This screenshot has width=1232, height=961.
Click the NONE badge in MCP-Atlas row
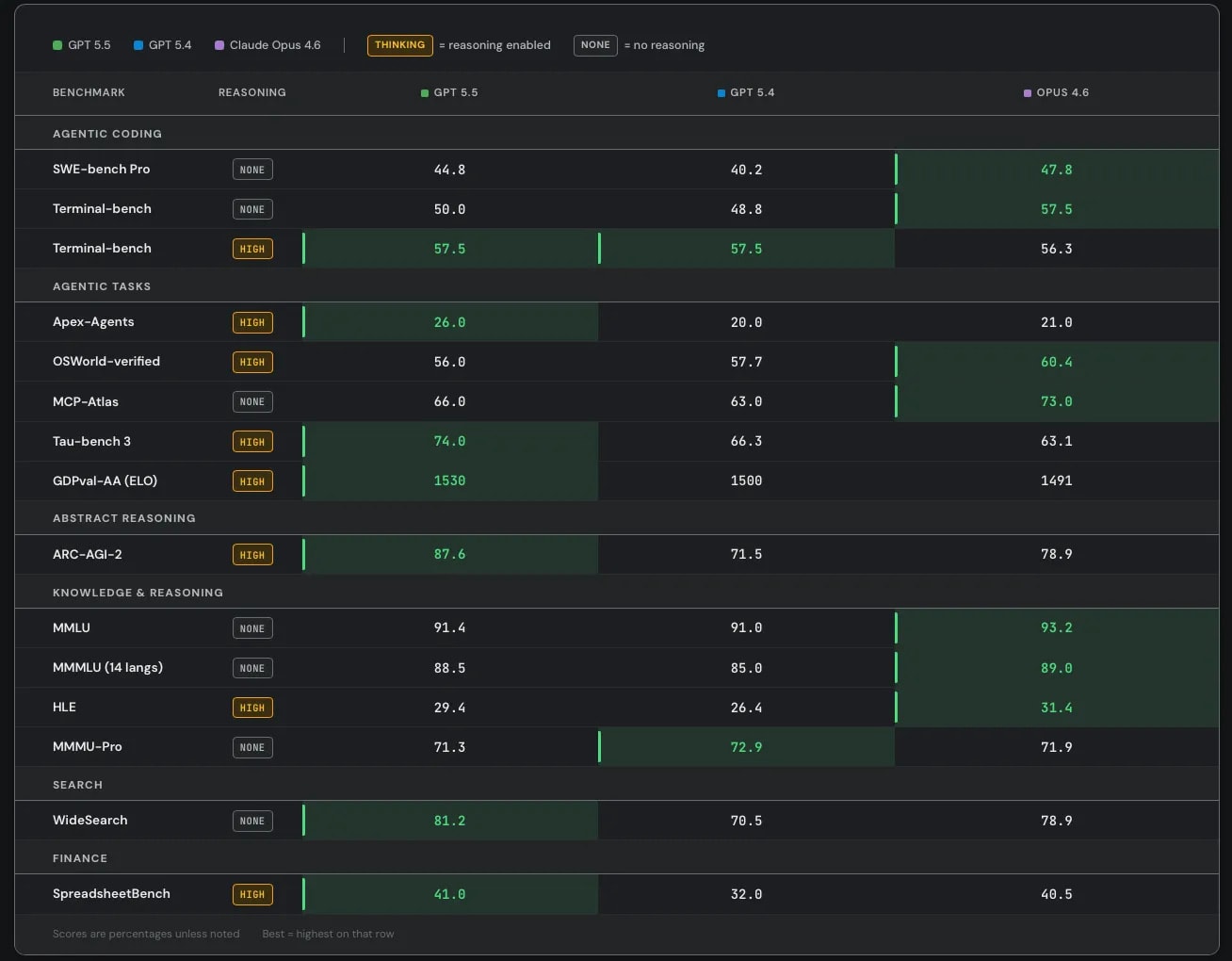[x=252, y=401]
